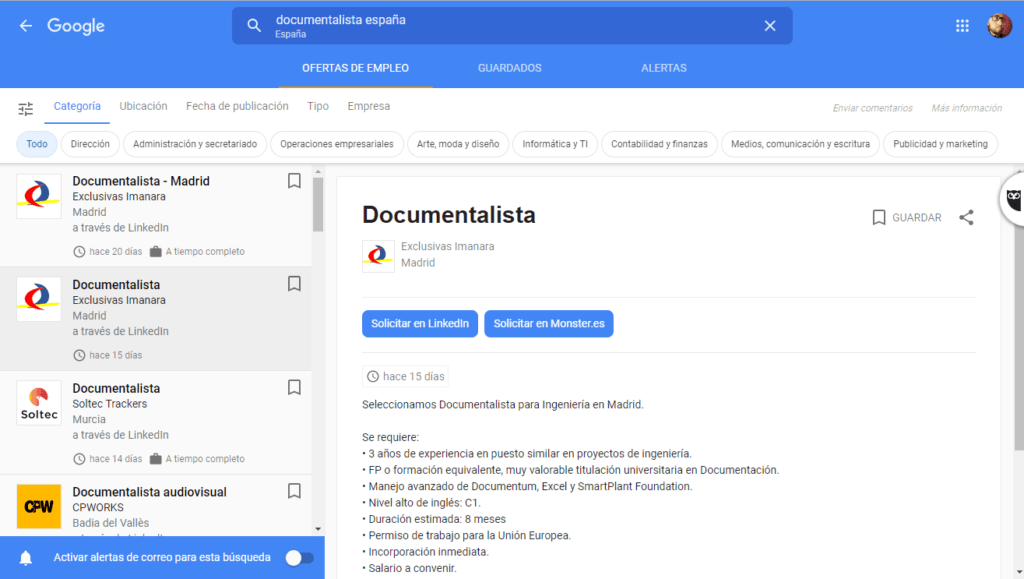Image resolution: width=1024 pixels, height=579 pixels.
Task: Click the owl extension icon
Action: click(1013, 200)
